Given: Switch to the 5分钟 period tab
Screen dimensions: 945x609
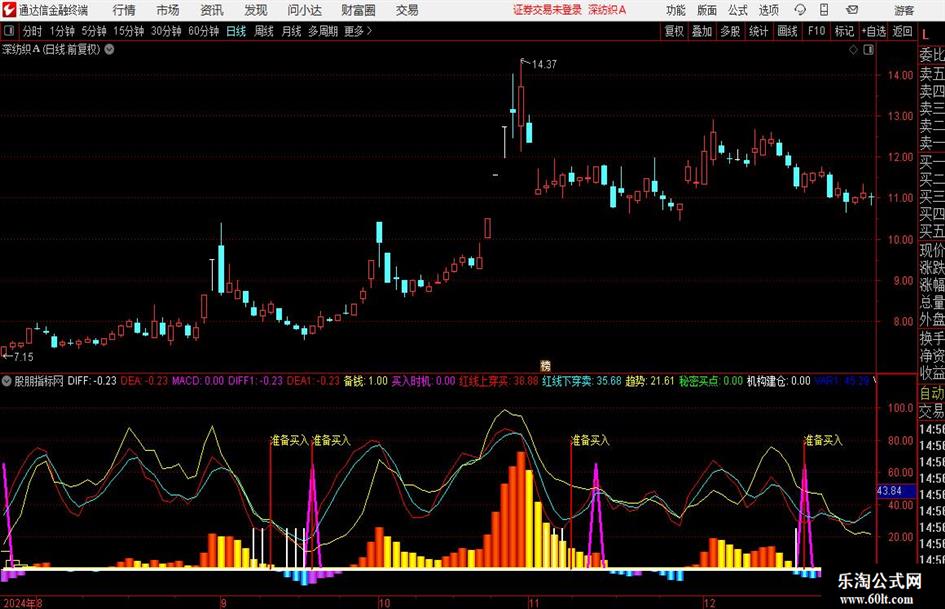Looking at the screenshot, I should [x=94, y=31].
